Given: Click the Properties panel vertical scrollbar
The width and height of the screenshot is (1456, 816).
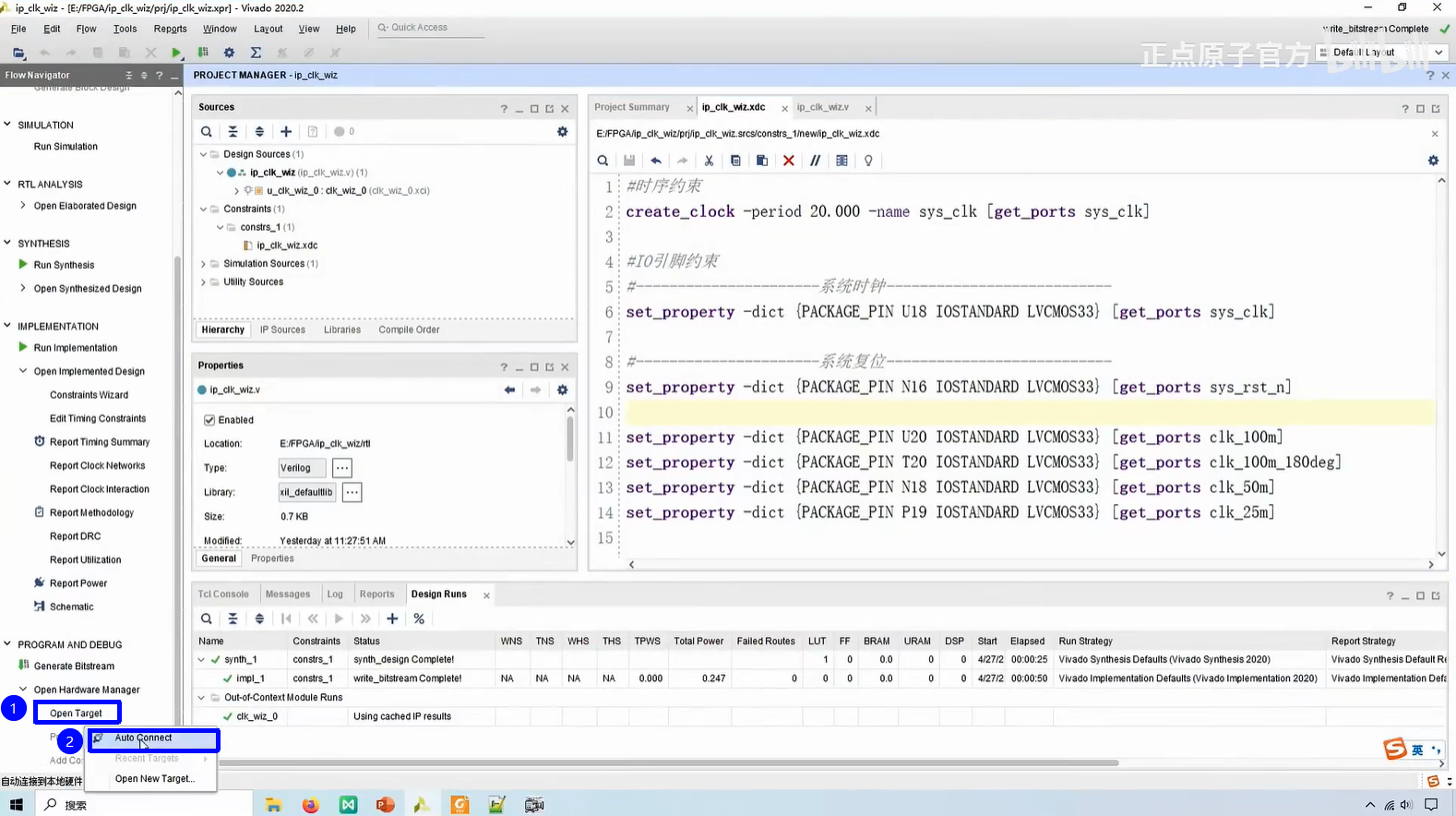Looking at the screenshot, I should (x=570, y=439).
